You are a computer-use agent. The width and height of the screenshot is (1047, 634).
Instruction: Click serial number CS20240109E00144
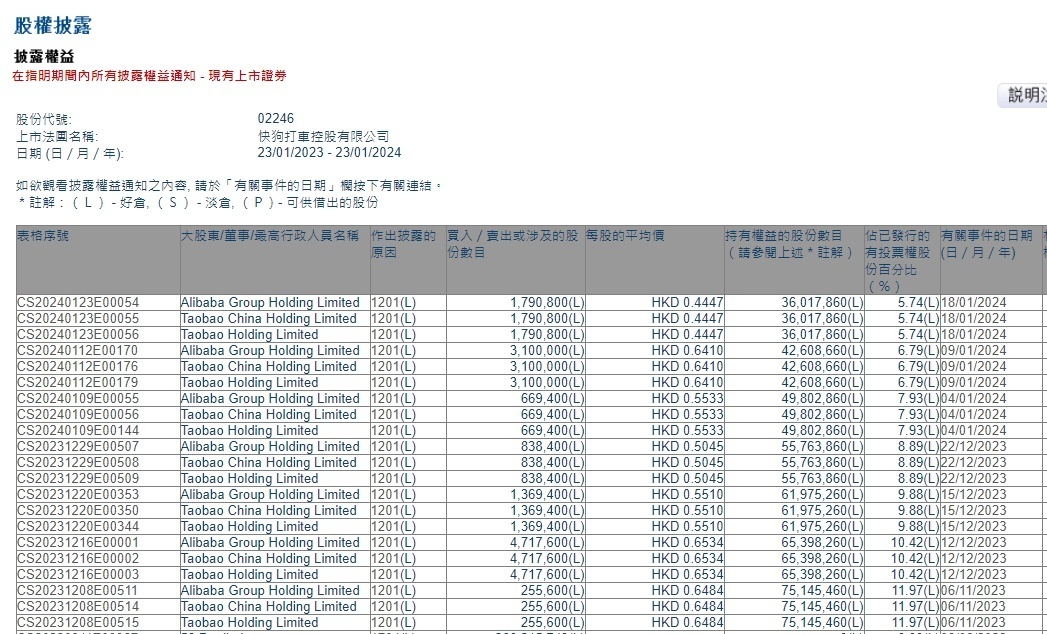tap(78, 431)
